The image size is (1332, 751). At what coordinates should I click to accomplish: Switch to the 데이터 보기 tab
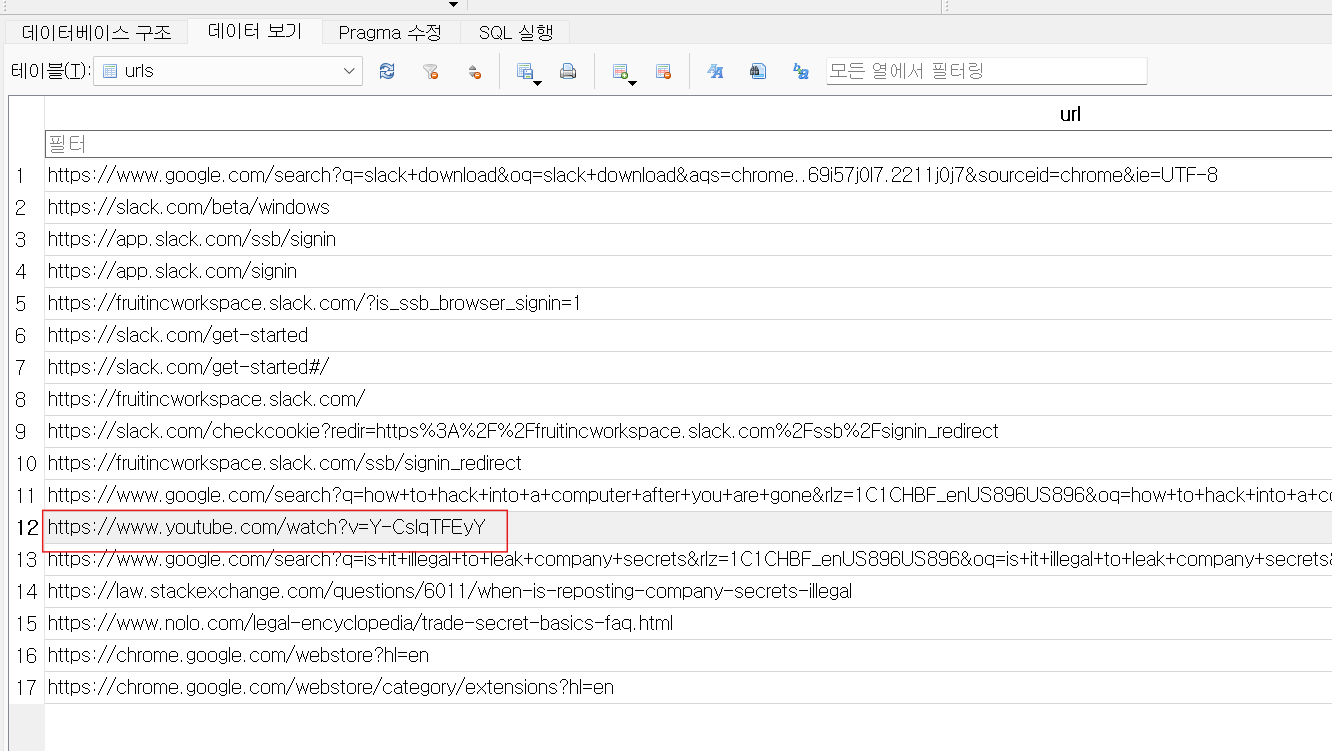pyautogui.click(x=255, y=31)
